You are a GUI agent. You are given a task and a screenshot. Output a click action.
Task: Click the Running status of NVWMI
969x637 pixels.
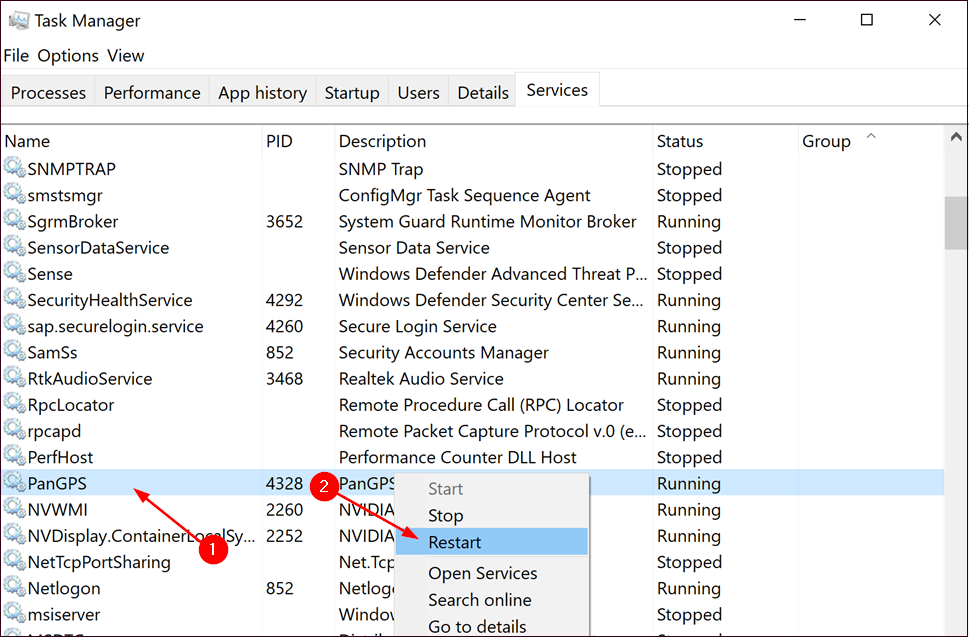[x=688, y=510]
